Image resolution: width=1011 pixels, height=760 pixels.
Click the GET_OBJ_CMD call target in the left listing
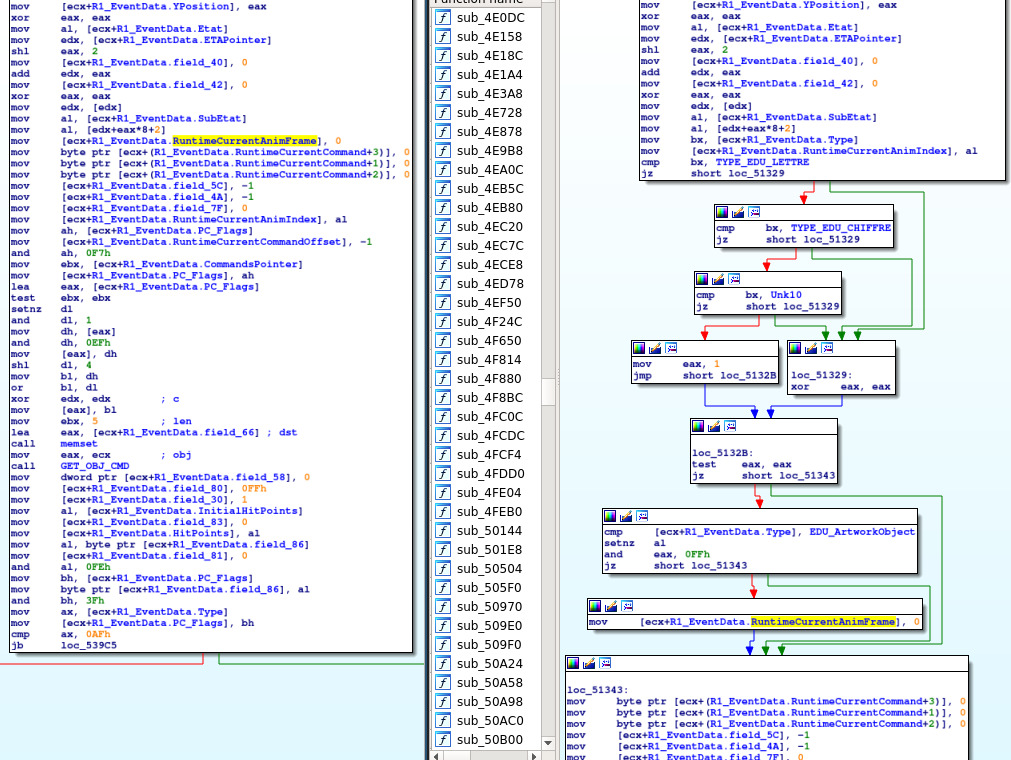click(95, 466)
